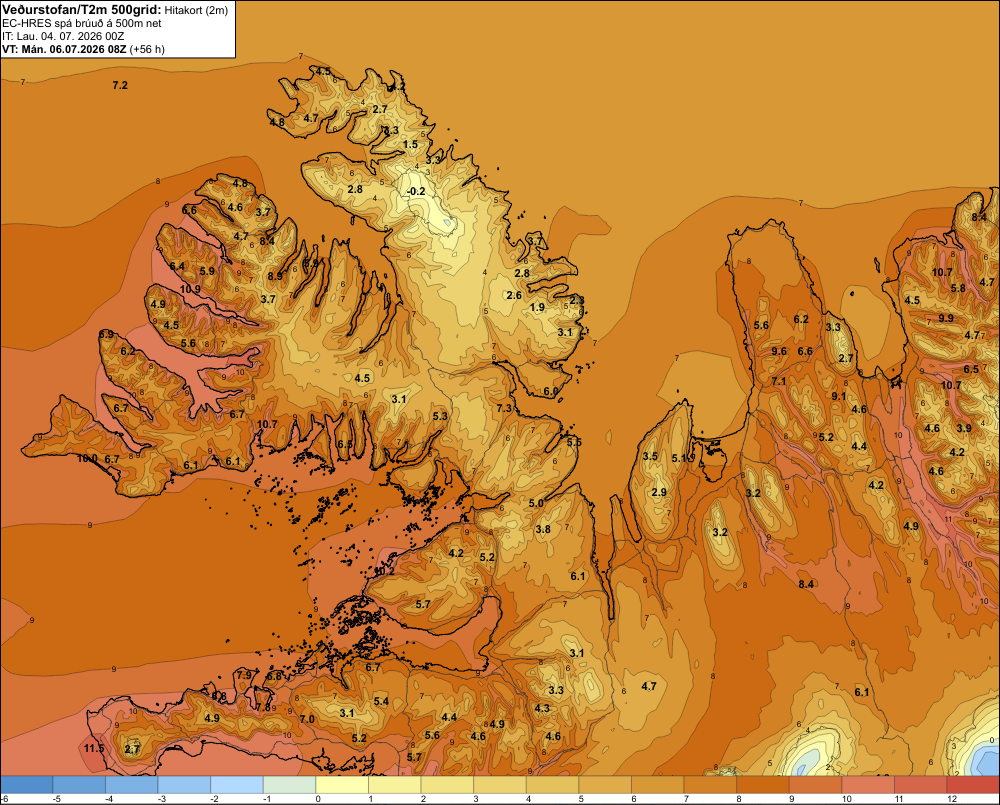Image resolution: width=1000 pixels, height=805 pixels.
Task: Click the blue legend swatch between -6 and -5
Action: tap(26, 785)
